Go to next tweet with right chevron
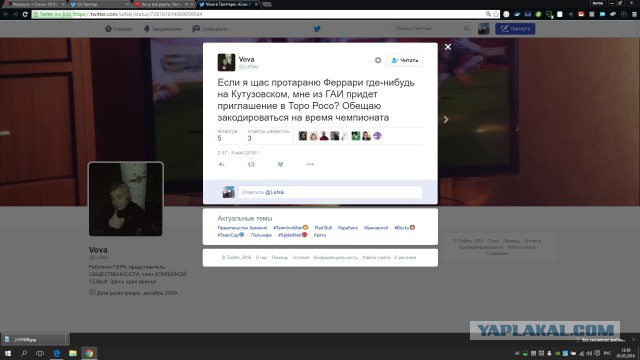The width and height of the screenshot is (640, 360). click(x=446, y=120)
